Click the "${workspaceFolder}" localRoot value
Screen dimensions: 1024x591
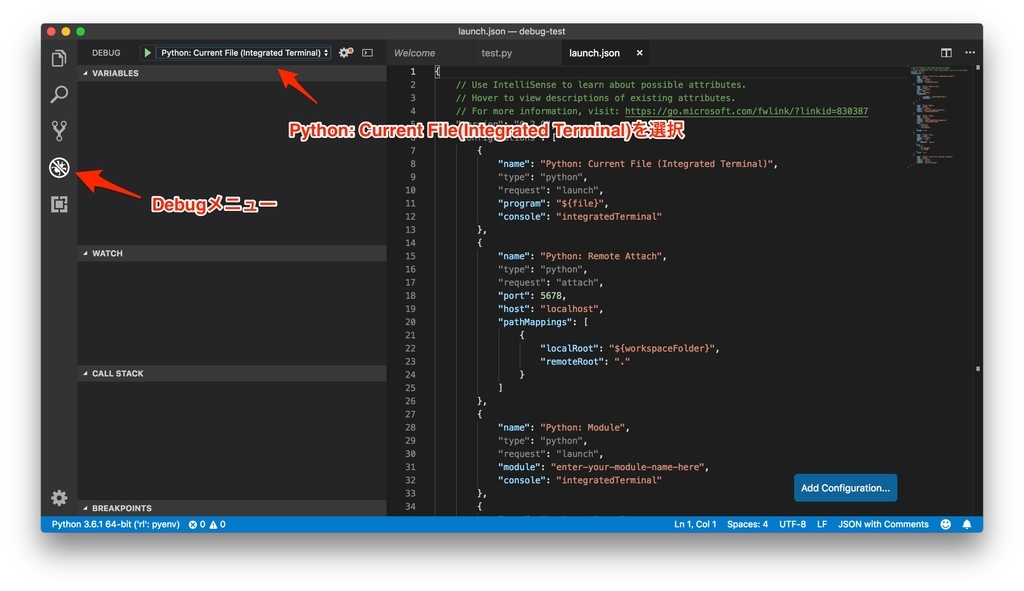(x=662, y=348)
